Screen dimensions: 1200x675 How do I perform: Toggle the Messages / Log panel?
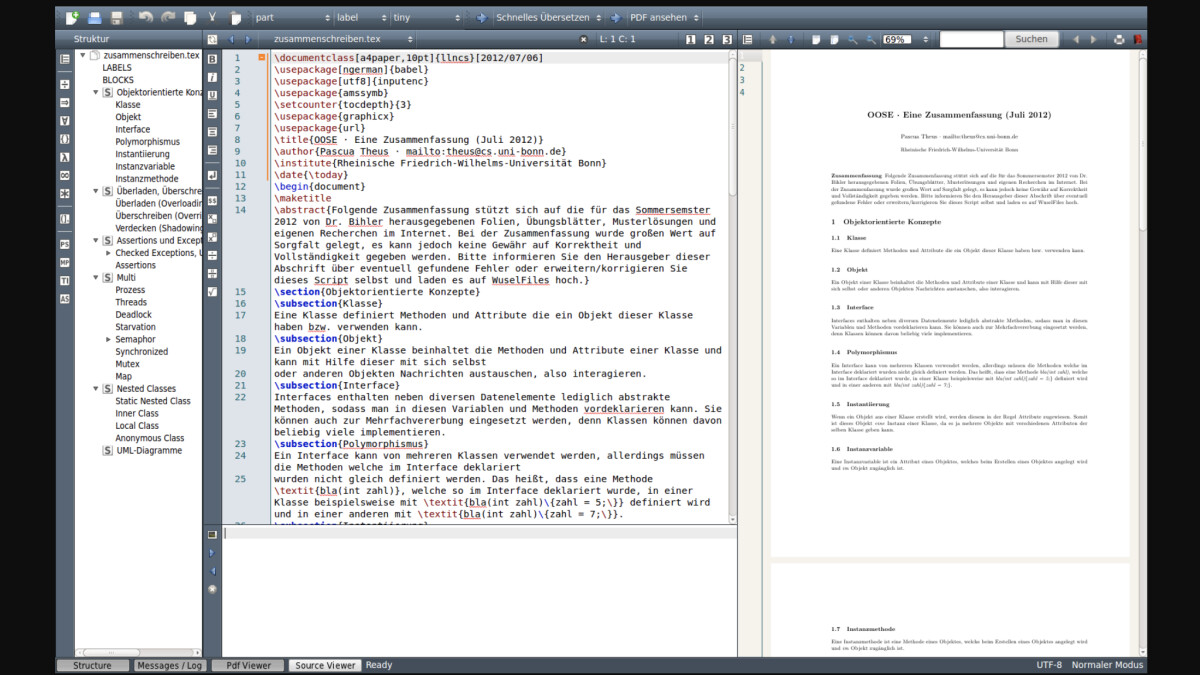[170, 665]
